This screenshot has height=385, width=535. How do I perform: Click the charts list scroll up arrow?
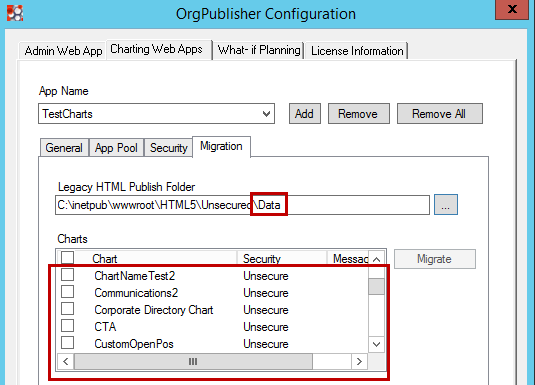click(x=376, y=259)
